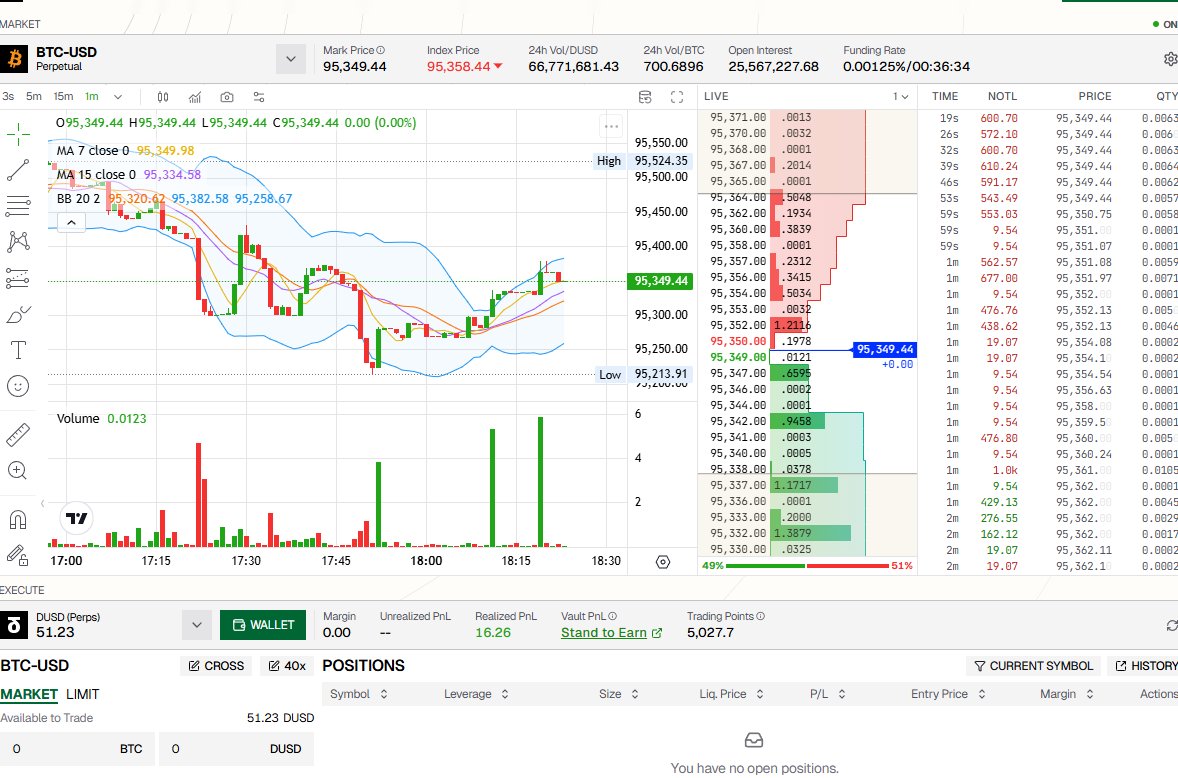Toggle lock all drawing tools
Image resolution: width=1178 pixels, height=778 pixels.
18,556
